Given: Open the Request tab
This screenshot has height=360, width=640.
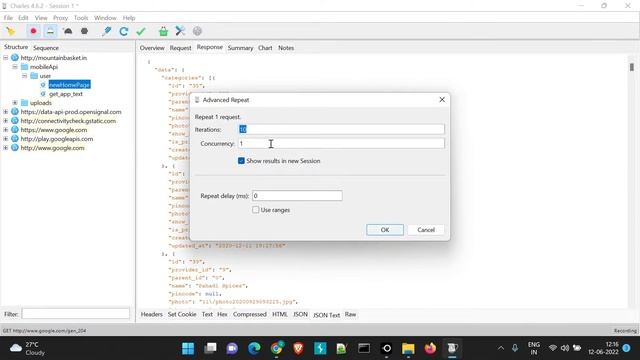Looking at the screenshot, I should [180, 48].
